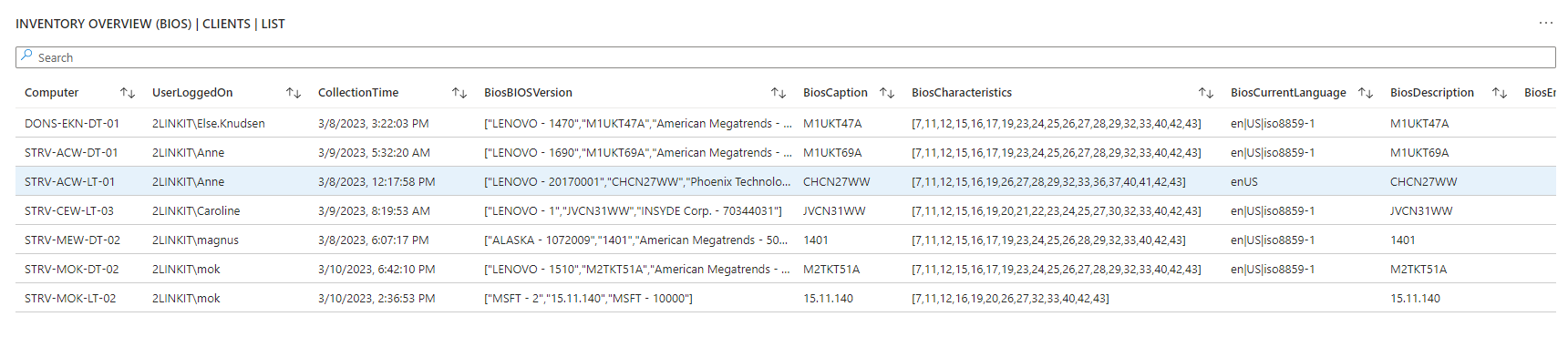Select computer DONS-EKN-DT-01 cell
1568x337 pixels.
tap(72, 123)
